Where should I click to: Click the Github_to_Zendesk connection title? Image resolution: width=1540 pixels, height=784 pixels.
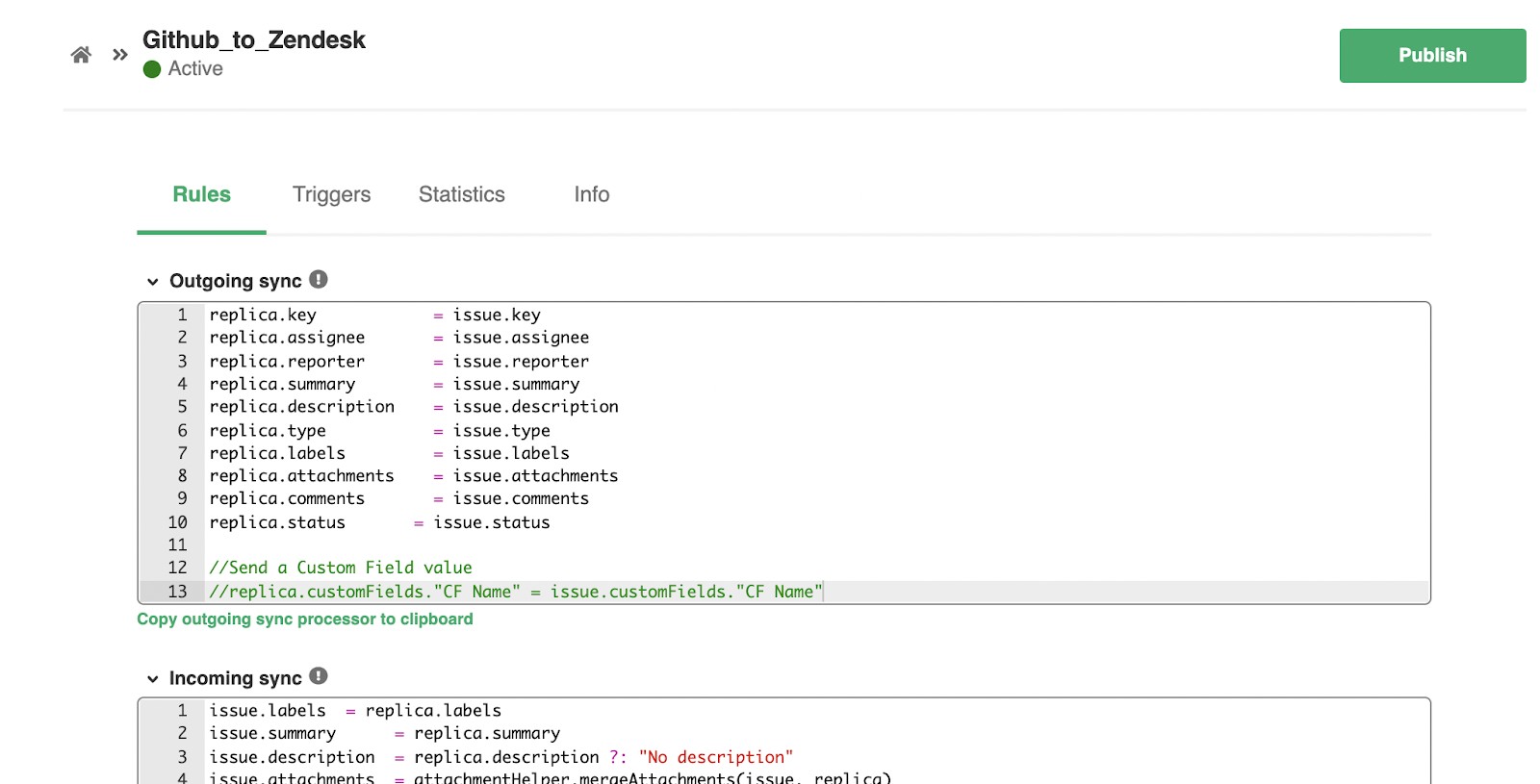point(254,39)
